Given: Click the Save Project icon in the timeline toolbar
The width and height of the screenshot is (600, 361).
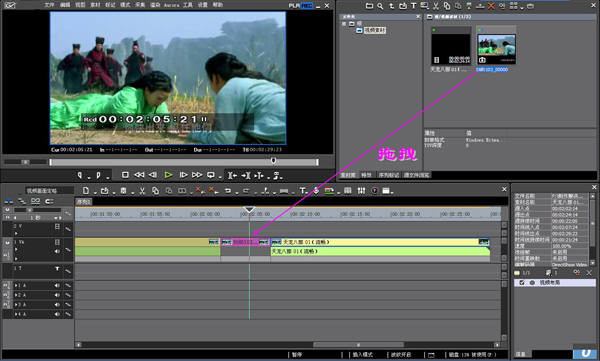Looking at the screenshot, I should click(x=124, y=191).
